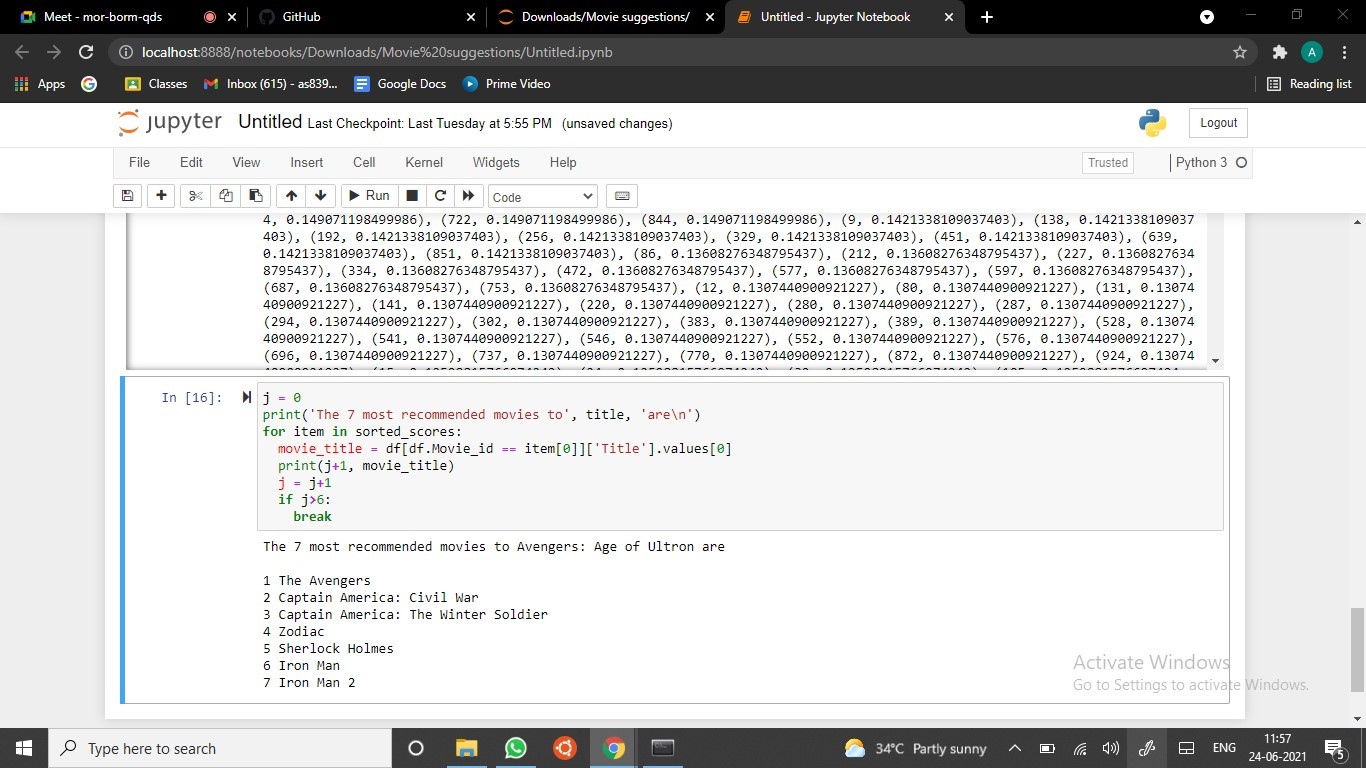1366x768 pixels.
Task: Open the Kernel menu
Action: [423, 162]
